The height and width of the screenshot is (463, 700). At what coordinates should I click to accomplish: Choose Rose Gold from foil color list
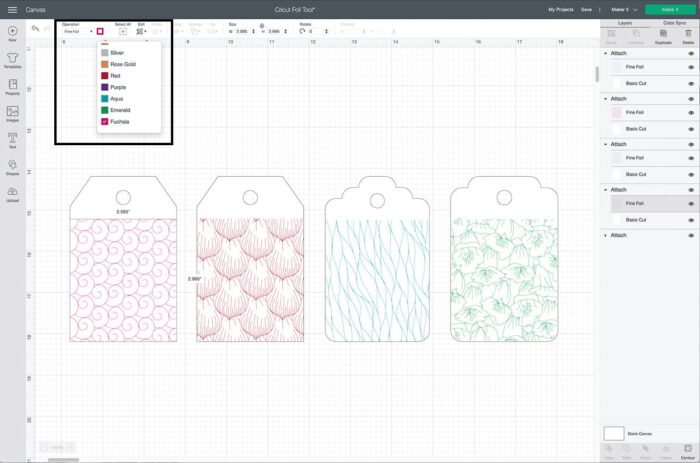tap(123, 64)
